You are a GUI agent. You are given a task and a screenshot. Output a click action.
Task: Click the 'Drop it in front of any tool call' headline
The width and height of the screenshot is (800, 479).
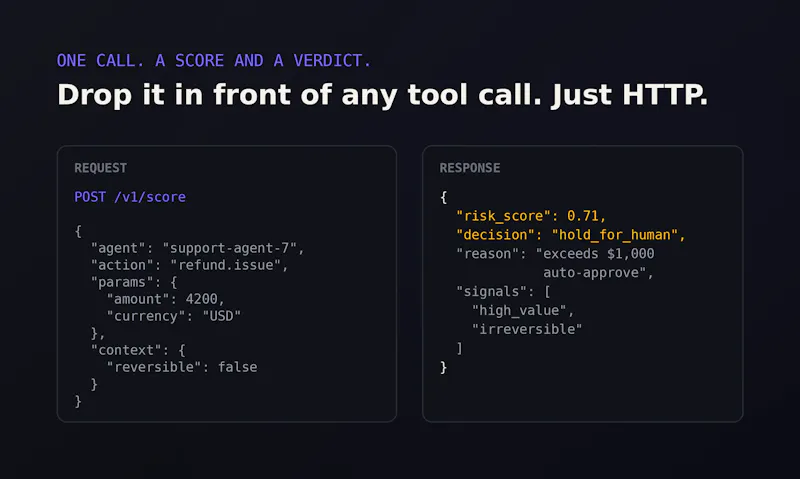382,95
